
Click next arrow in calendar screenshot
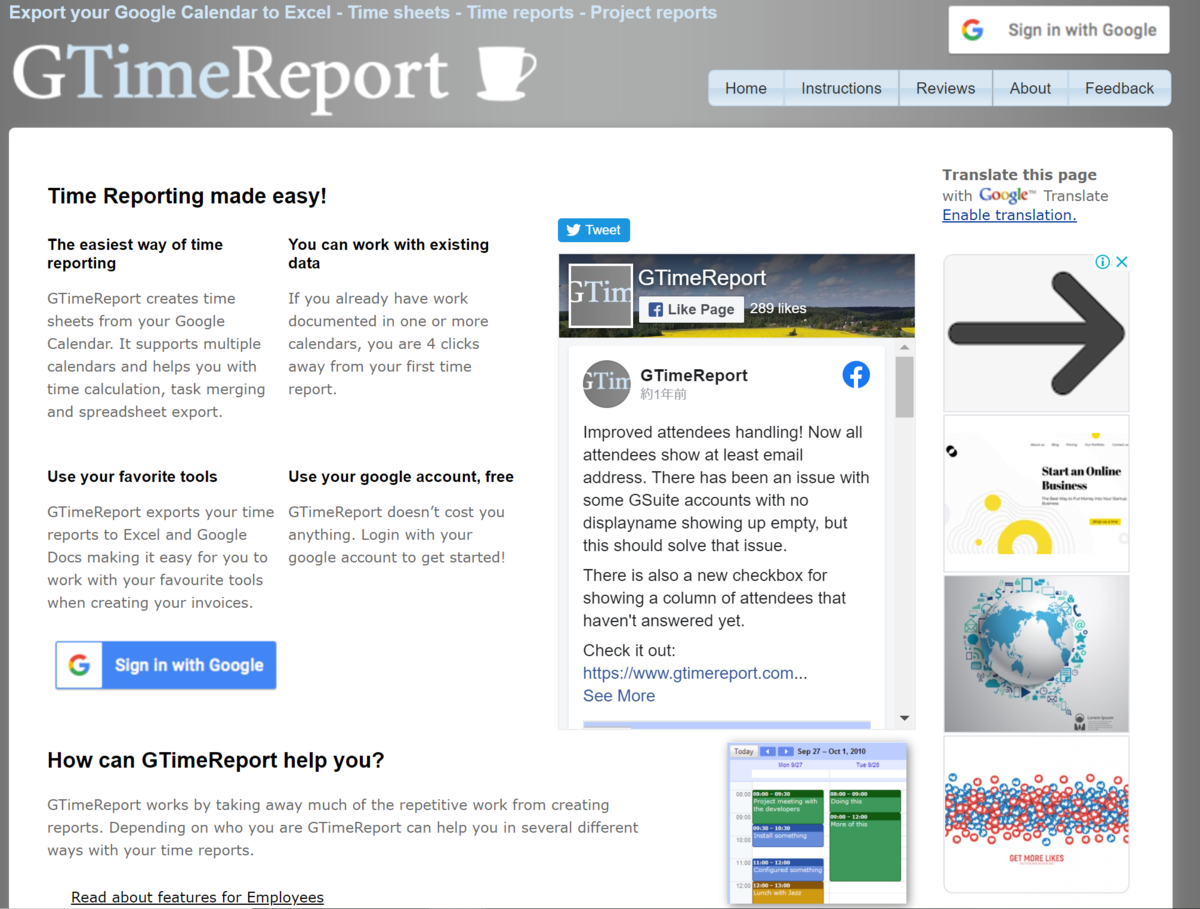[x=786, y=751]
